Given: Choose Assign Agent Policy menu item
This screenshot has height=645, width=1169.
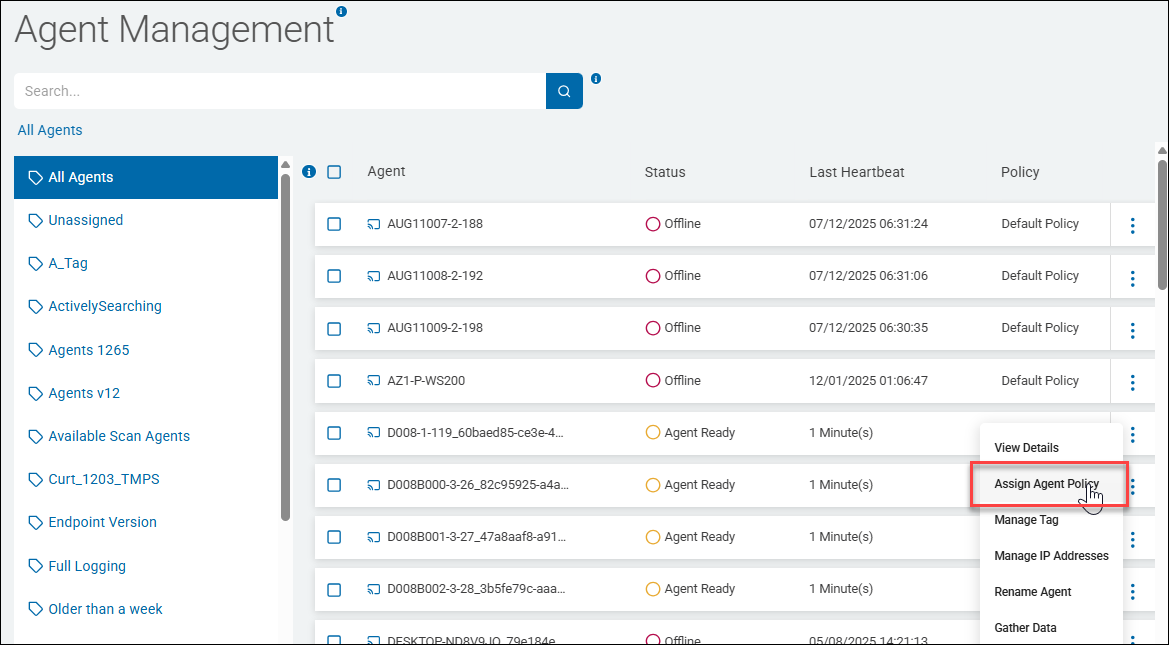Looking at the screenshot, I should [x=1049, y=485].
